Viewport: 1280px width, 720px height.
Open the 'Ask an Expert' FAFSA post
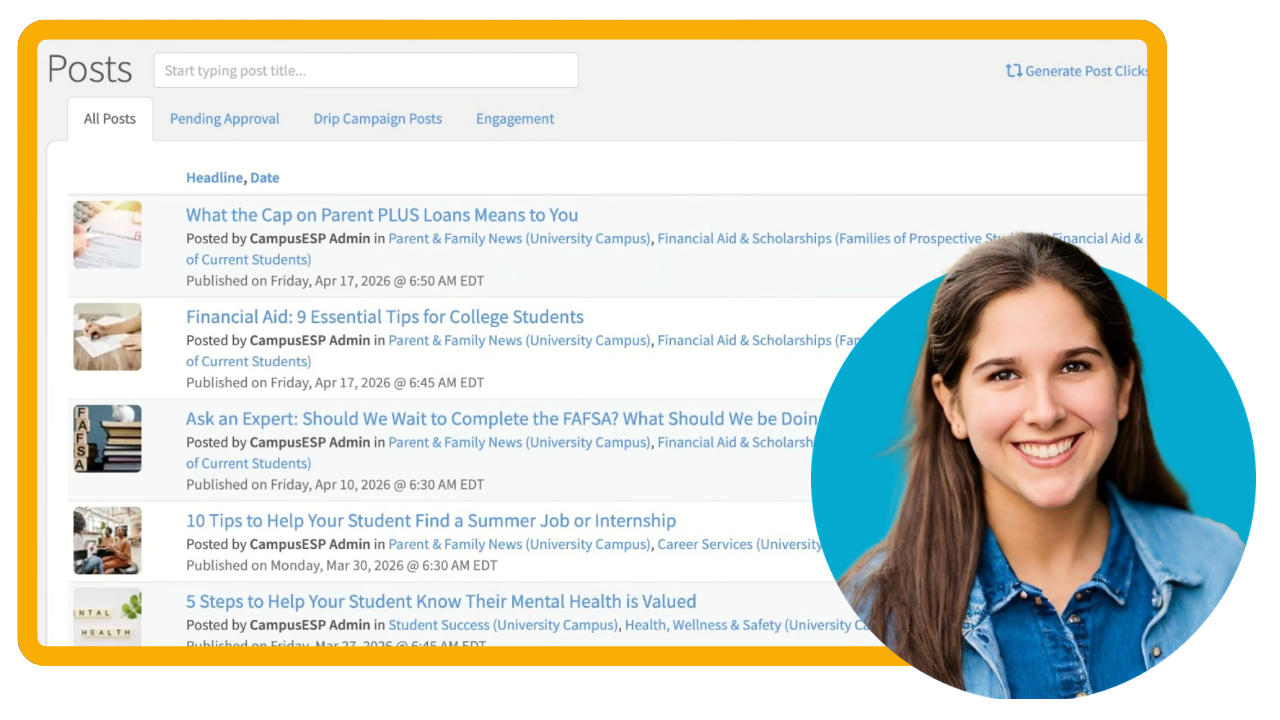(x=503, y=419)
